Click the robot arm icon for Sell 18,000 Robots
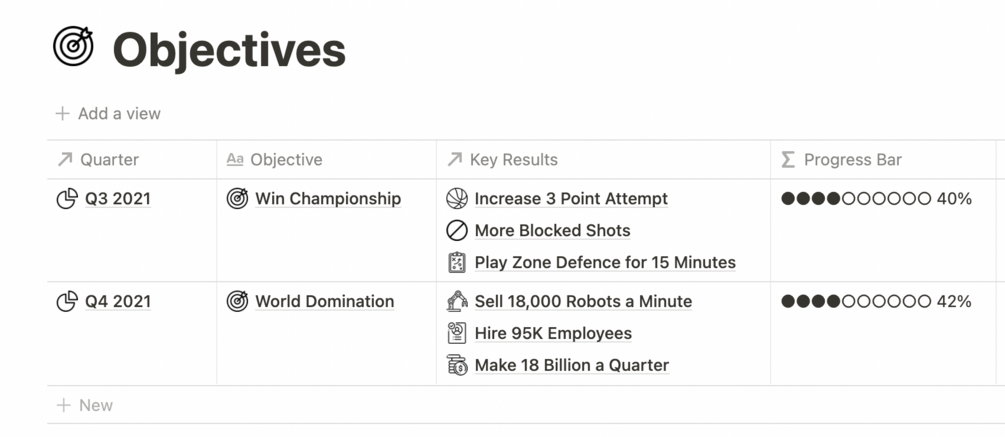Screen dimensions: 1005x437 tap(457, 301)
